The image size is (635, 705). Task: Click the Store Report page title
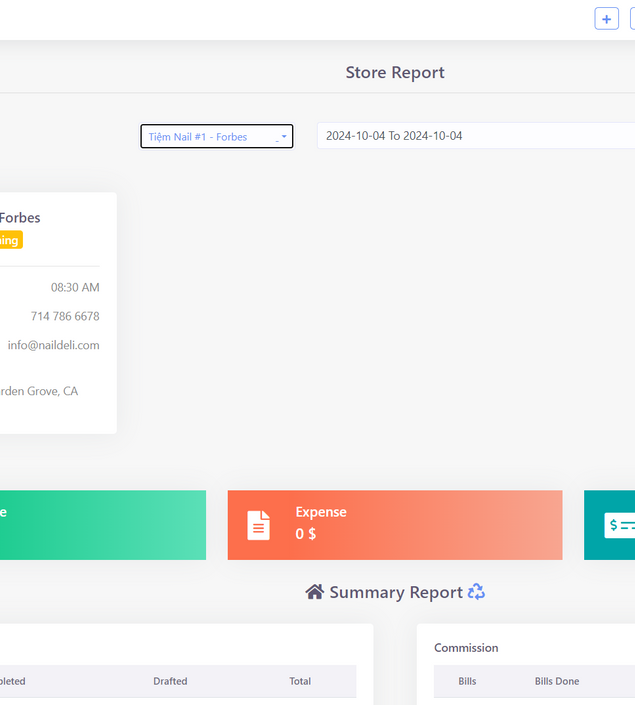(x=395, y=72)
